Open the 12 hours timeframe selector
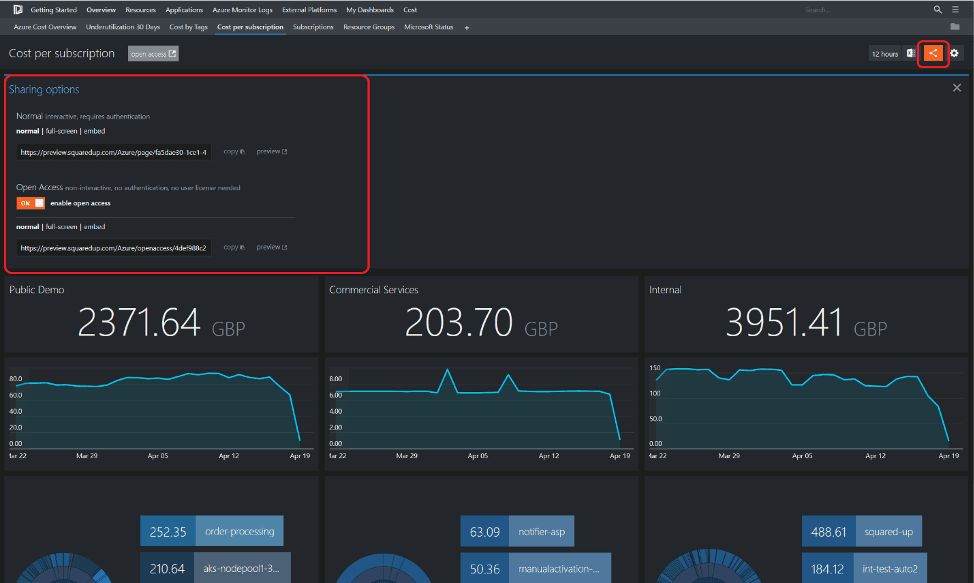The width and height of the screenshot is (974, 583). click(885, 54)
